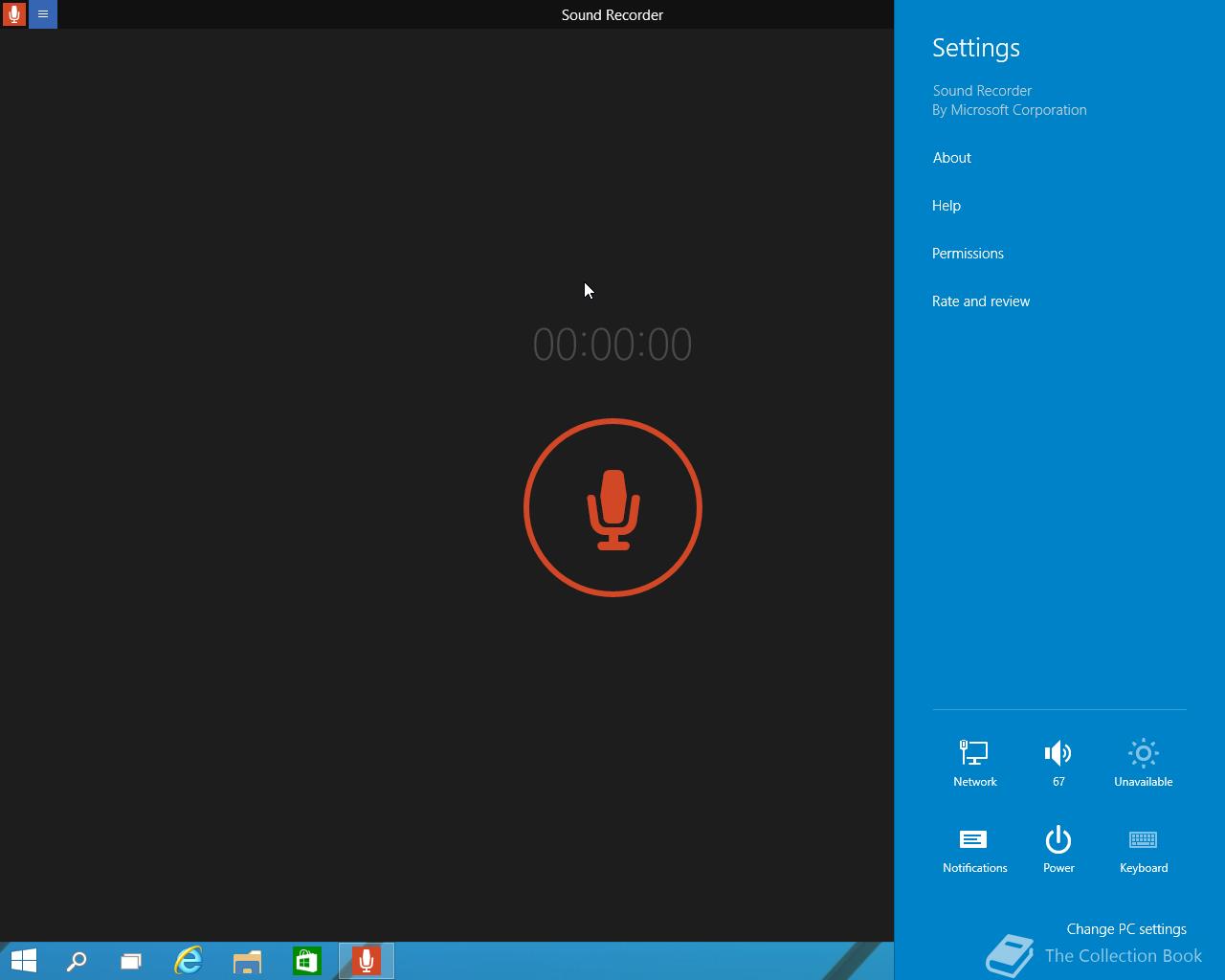This screenshot has height=980, width=1225.
Task: Open Task View on taskbar
Action: pyautogui.click(x=131, y=961)
